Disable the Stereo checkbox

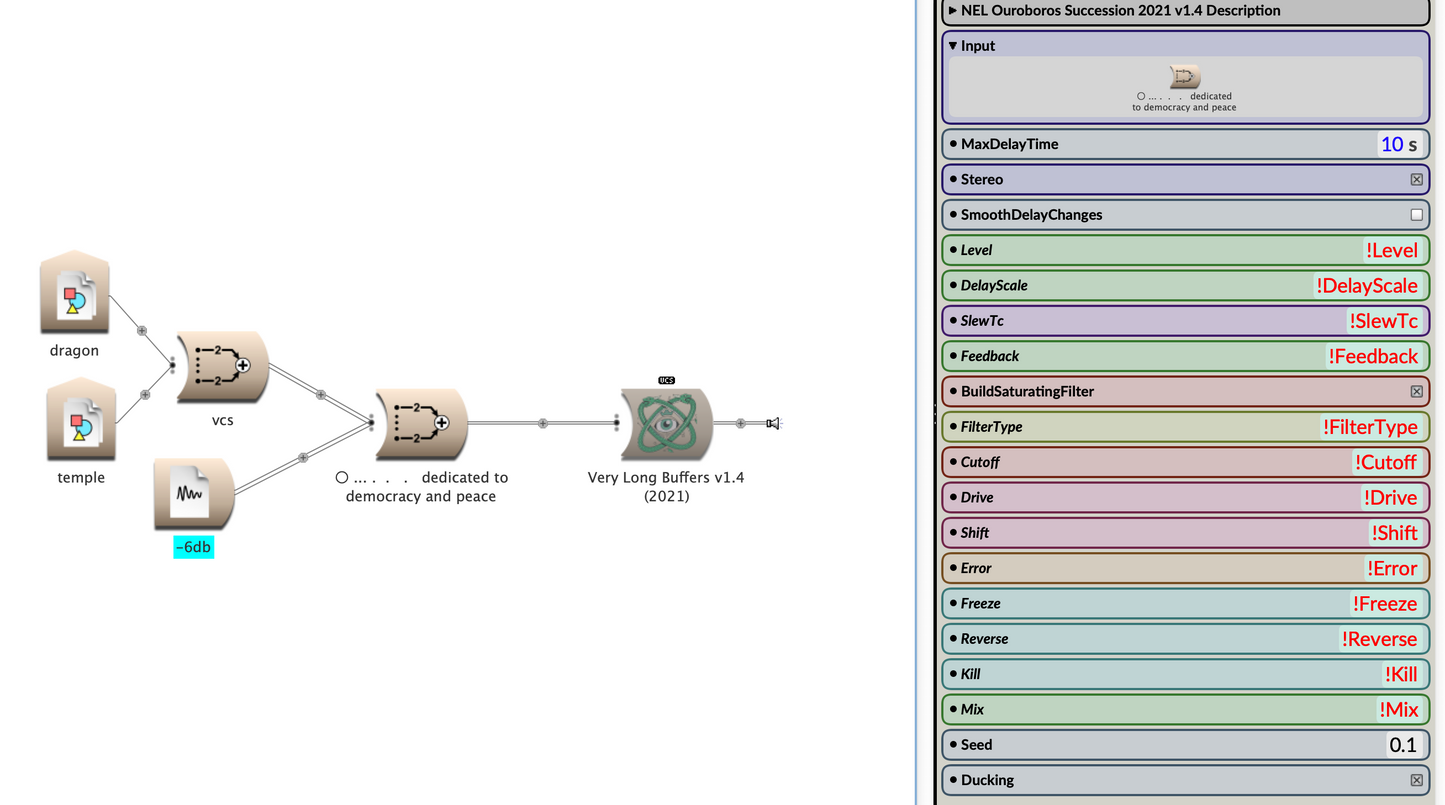point(1416,180)
